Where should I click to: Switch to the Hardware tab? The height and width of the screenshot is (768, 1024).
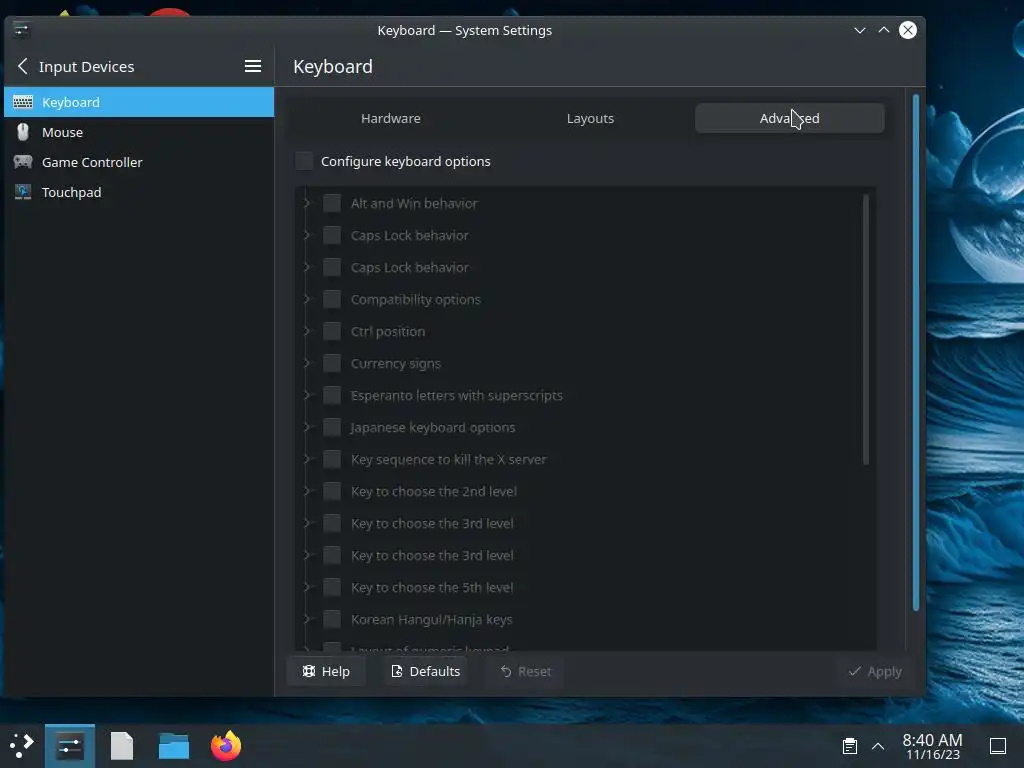click(x=391, y=118)
